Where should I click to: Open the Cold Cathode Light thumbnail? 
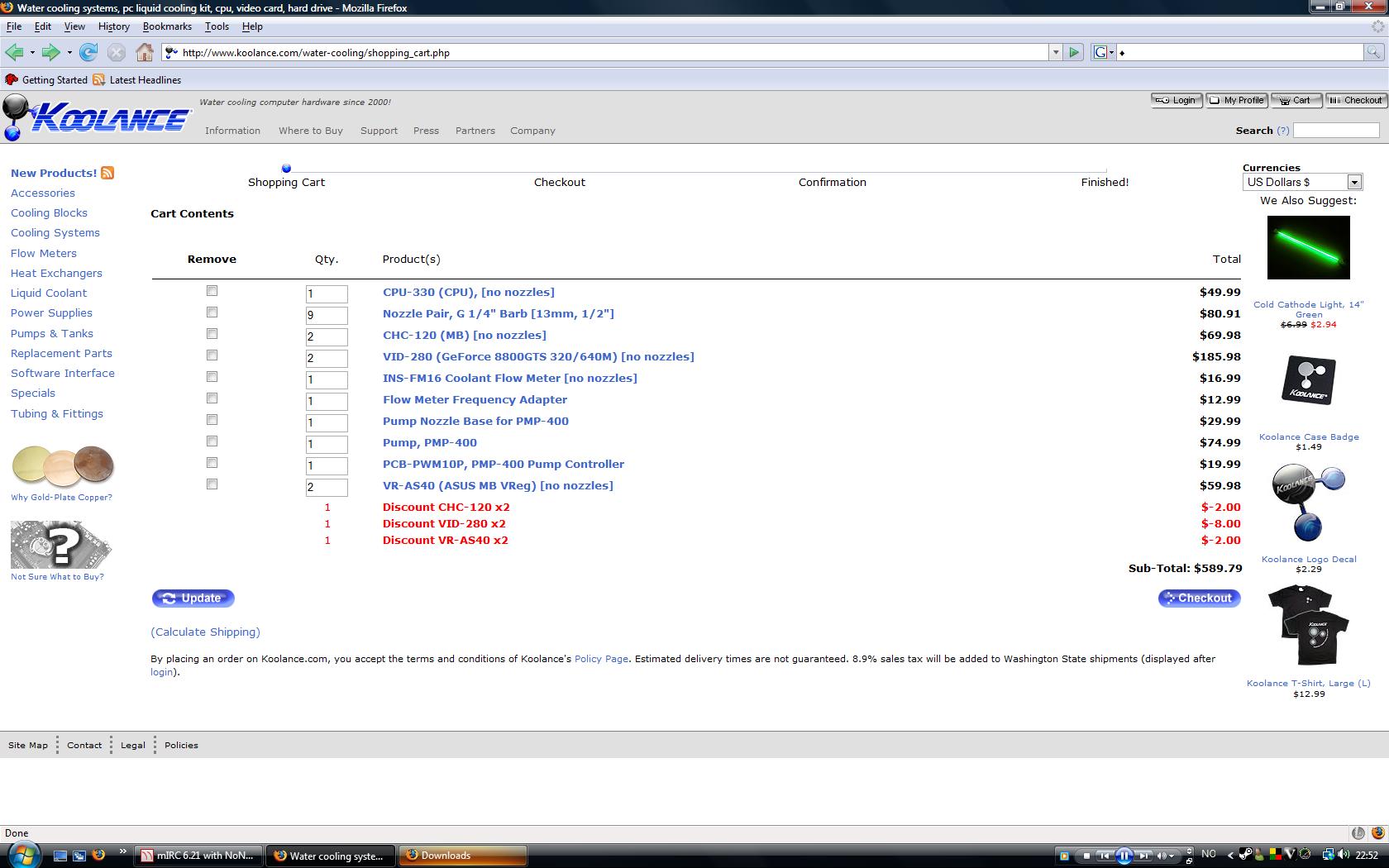pyautogui.click(x=1309, y=247)
